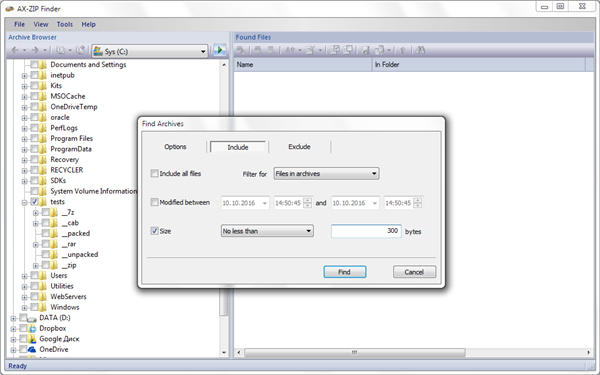Image resolution: width=600 pixels, height=375 pixels.
Task: Click the Cancel button in Find Archives
Action: tap(414, 272)
